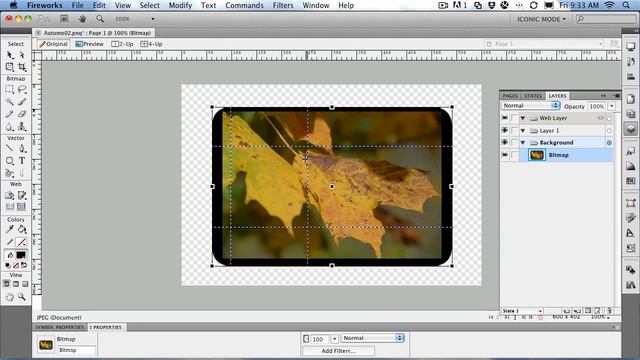Toggle visibility of Web Layer
Image resolution: width=640 pixels, height=360 pixels.
point(505,118)
